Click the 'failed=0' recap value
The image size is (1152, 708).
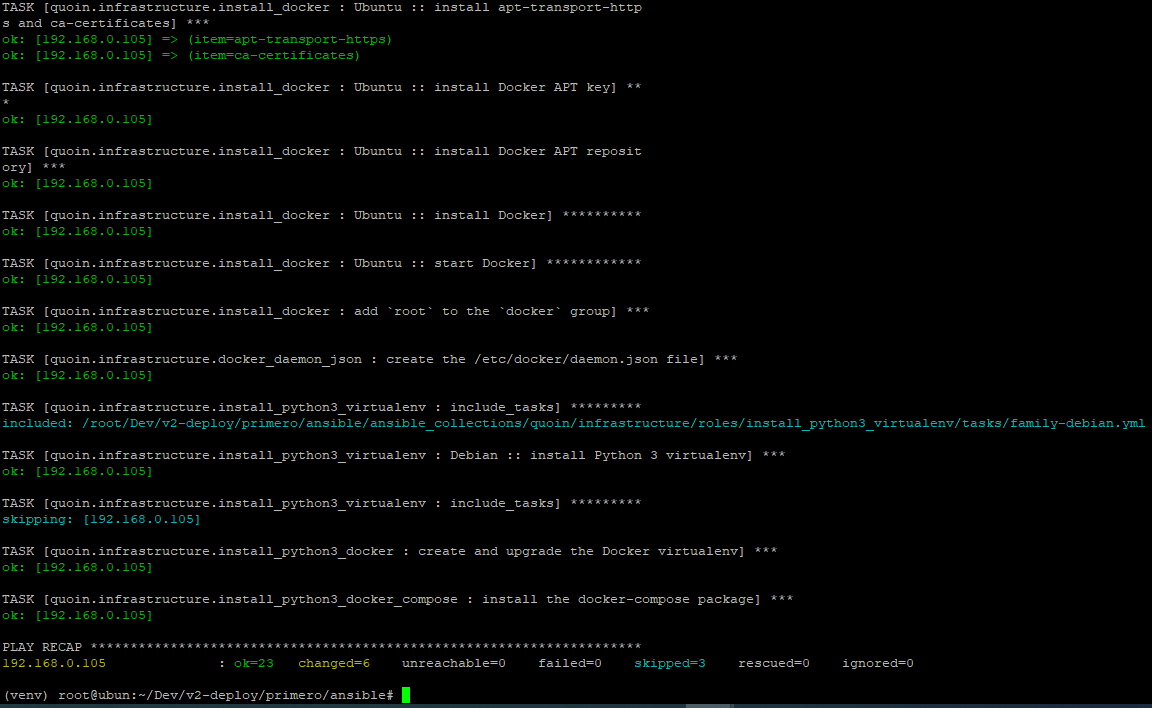click(x=569, y=663)
